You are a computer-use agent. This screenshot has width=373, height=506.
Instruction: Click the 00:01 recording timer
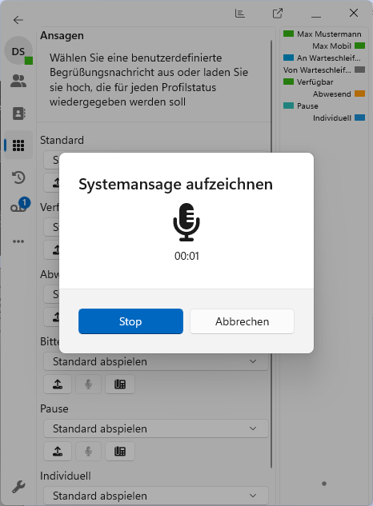pyautogui.click(x=187, y=256)
